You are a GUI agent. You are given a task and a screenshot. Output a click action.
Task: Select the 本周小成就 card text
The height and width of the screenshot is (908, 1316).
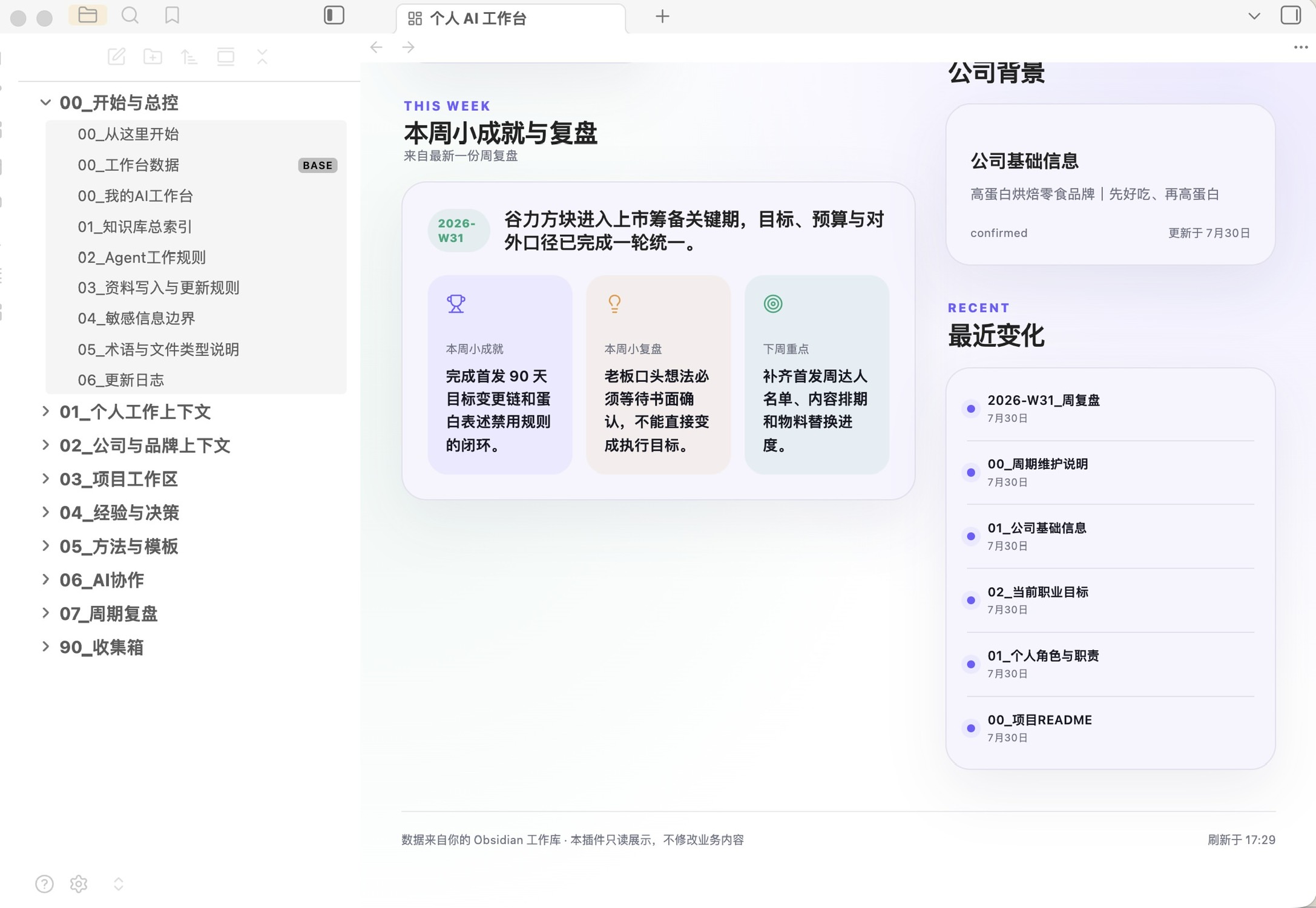click(498, 410)
